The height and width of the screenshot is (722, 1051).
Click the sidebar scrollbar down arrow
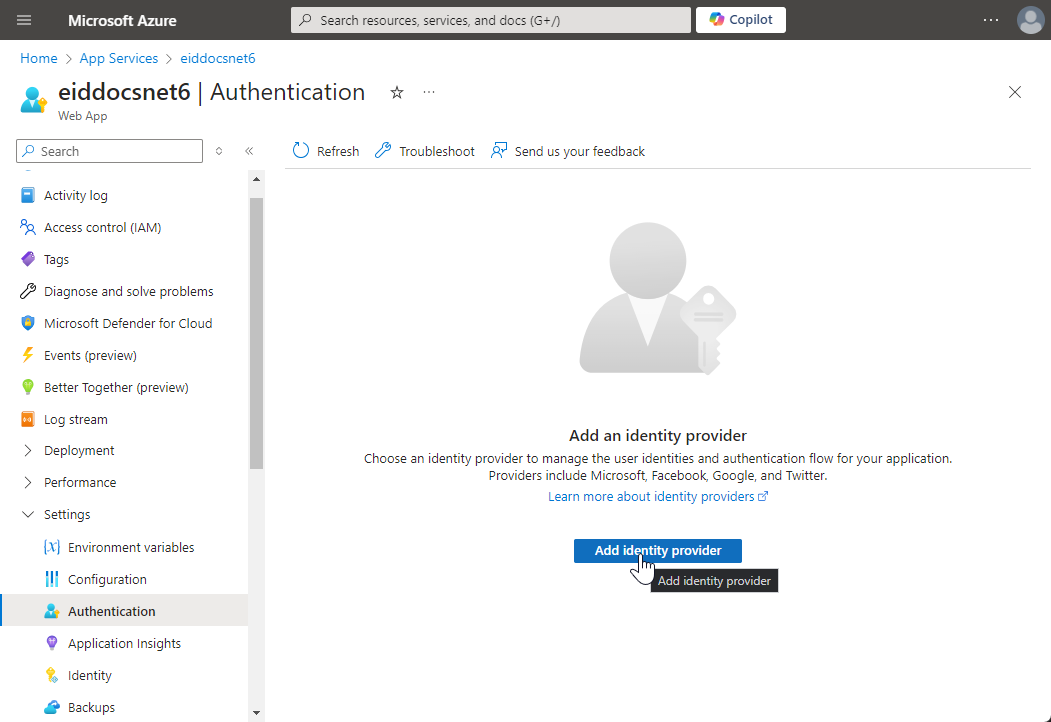(256, 713)
